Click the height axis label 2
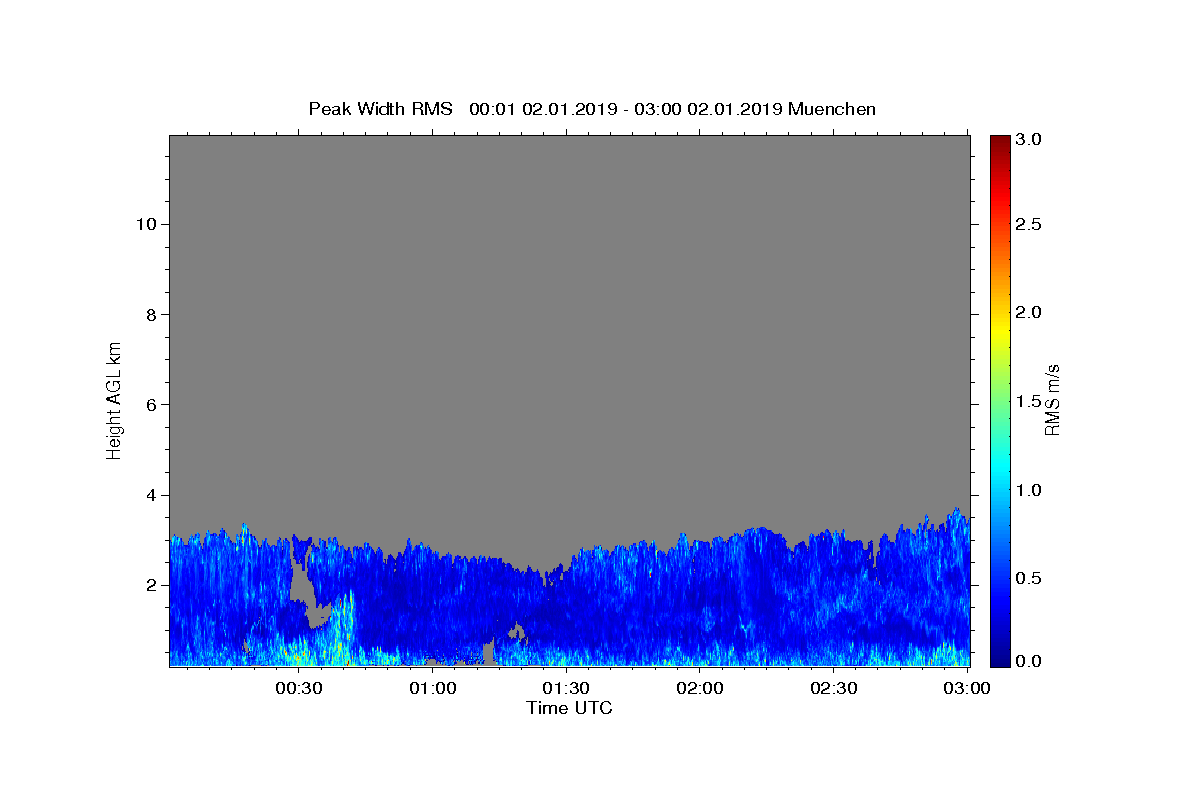Screen dimensions: 1200x800 151,585
